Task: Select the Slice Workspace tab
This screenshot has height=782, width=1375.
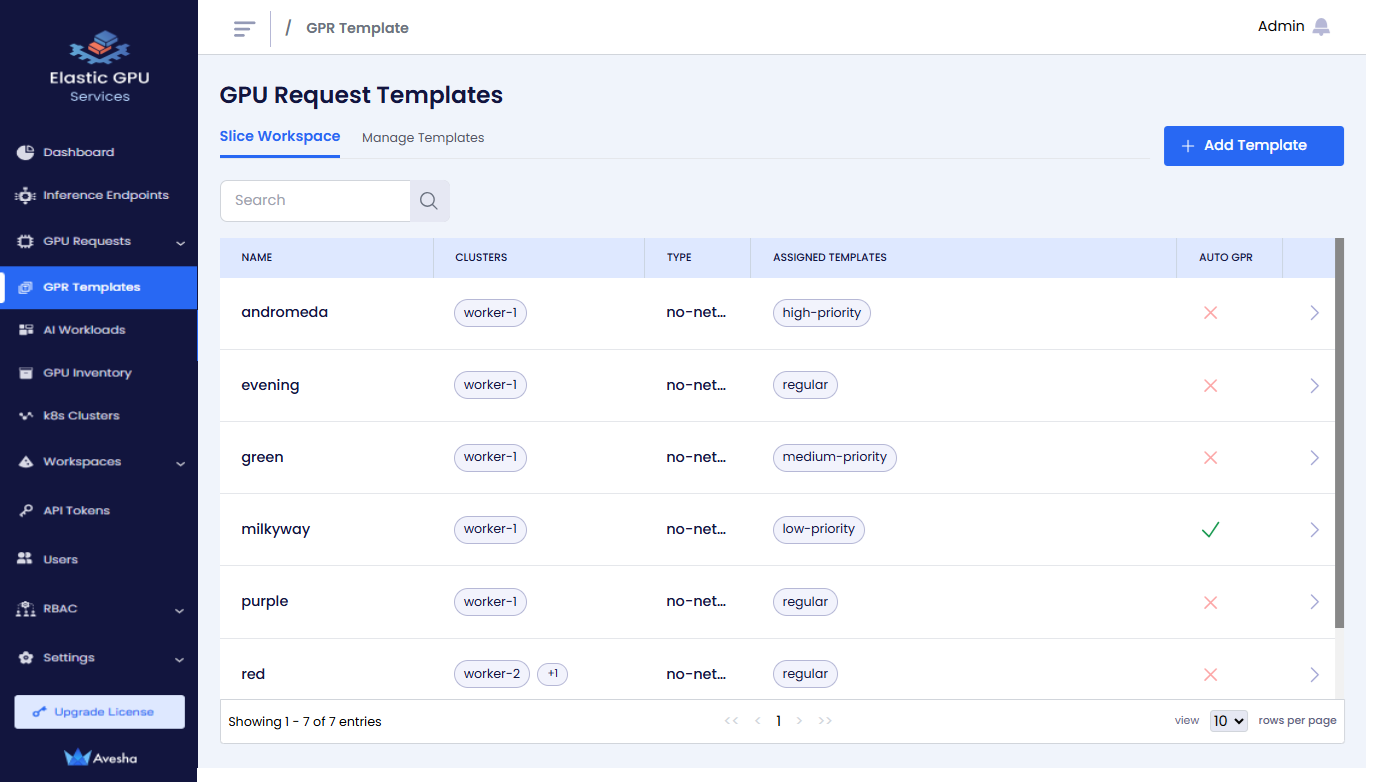Action: pos(280,137)
